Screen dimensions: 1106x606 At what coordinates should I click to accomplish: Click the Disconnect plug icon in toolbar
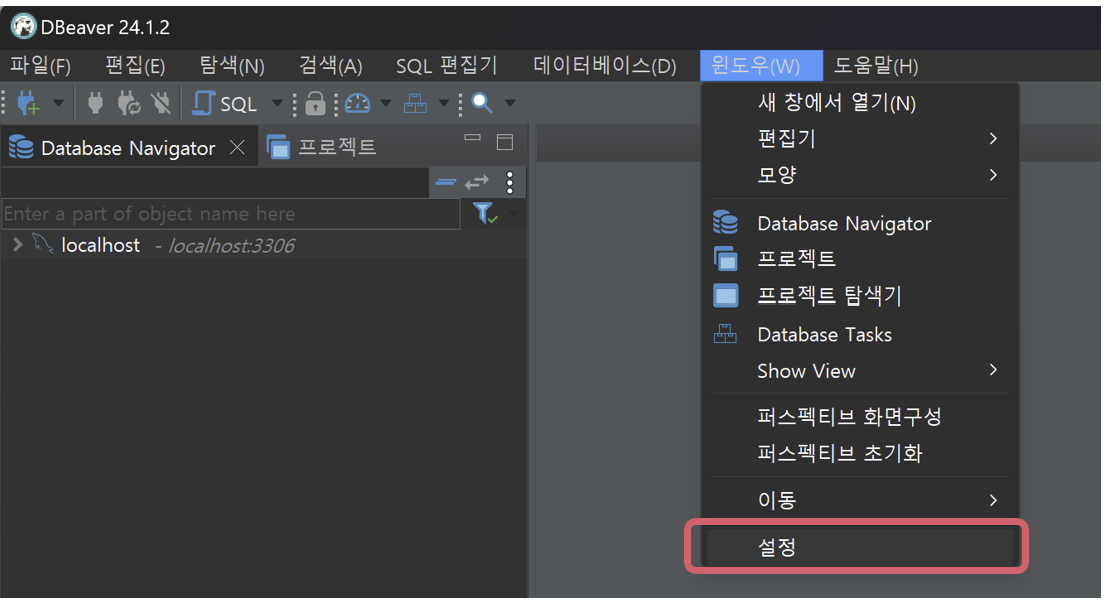[x=161, y=104]
